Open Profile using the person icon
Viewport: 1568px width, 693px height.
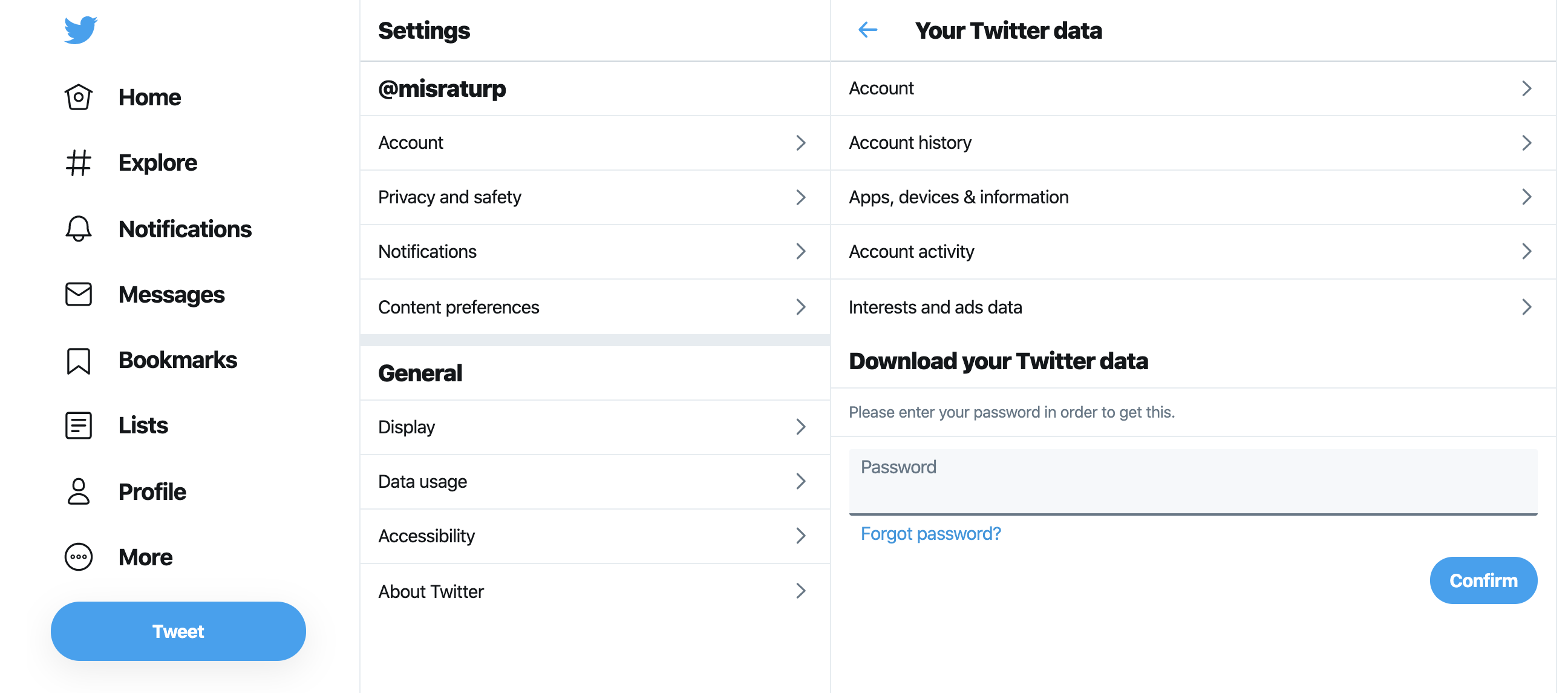pos(79,491)
